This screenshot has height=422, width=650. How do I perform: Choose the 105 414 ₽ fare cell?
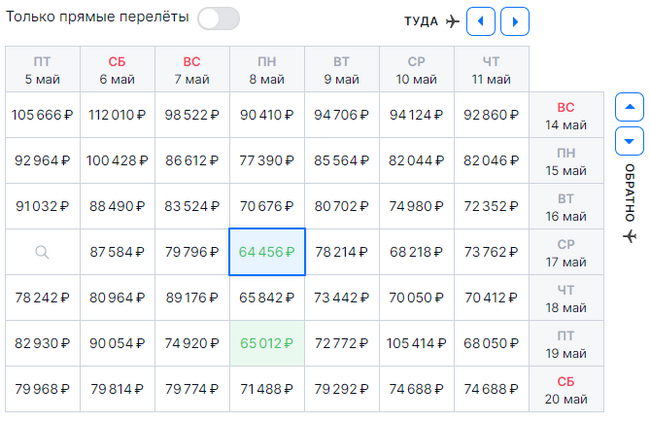416,343
